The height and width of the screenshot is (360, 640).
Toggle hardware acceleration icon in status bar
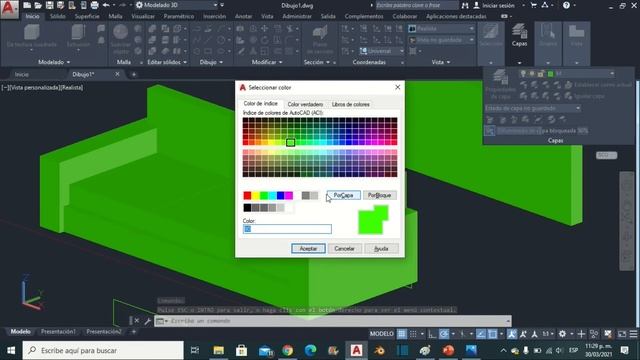(608, 334)
